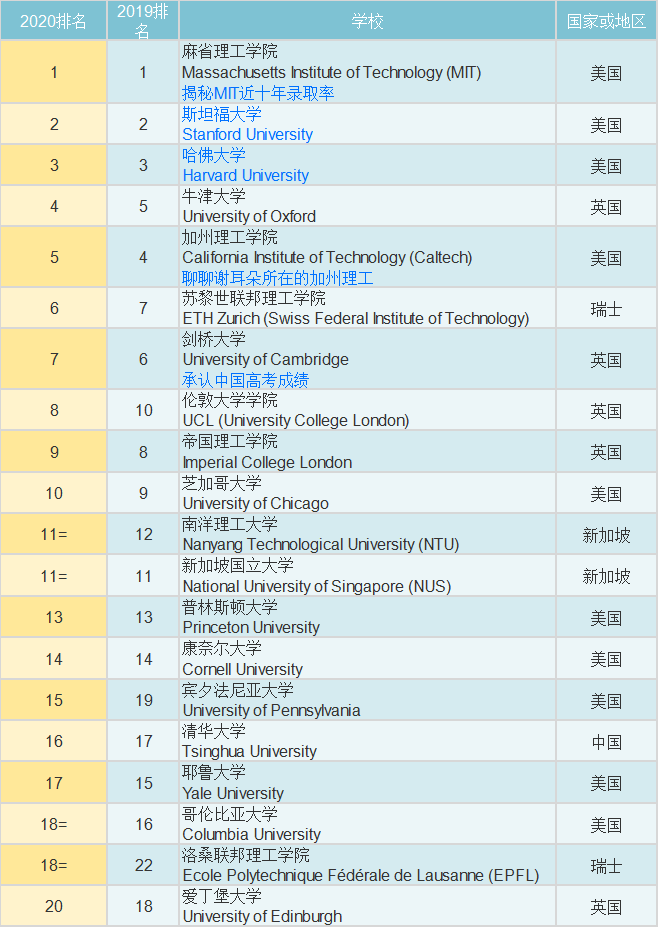Click the University of Oxford text
This screenshot has width=658, height=927.
click(249, 216)
